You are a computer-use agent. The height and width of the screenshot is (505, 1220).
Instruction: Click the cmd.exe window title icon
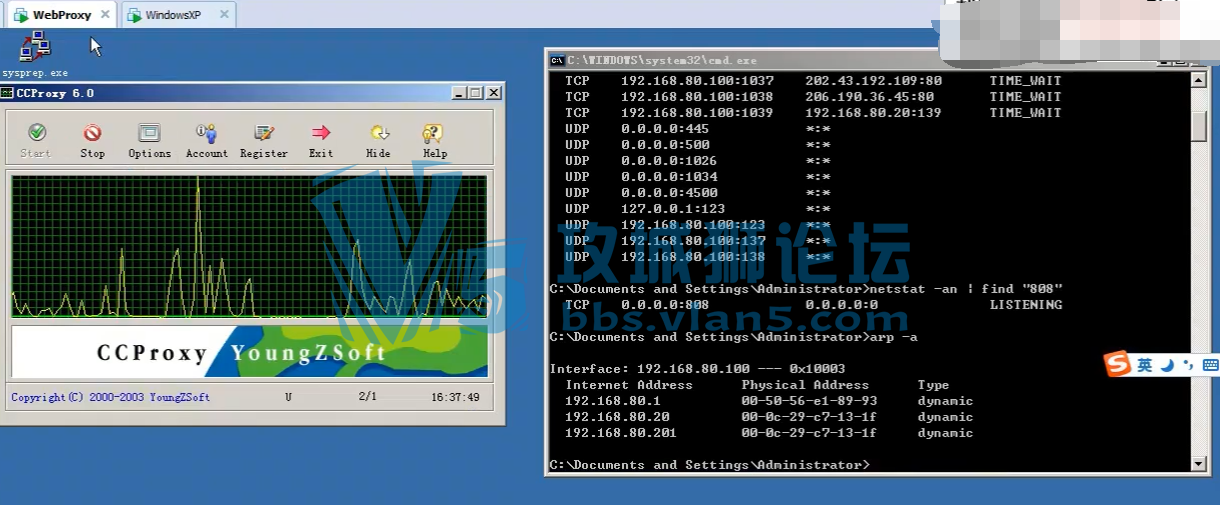coord(557,60)
